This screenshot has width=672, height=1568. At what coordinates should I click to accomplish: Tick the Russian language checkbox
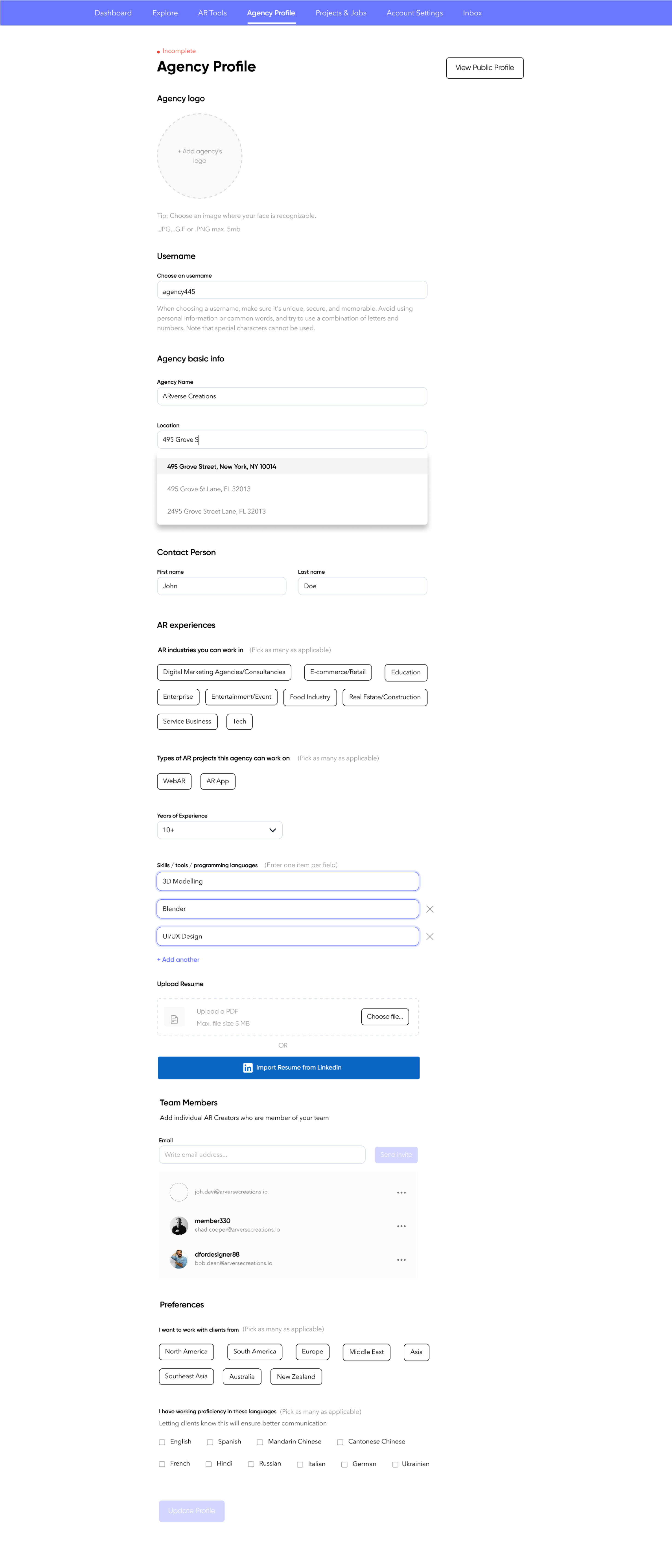pyautogui.click(x=251, y=1464)
